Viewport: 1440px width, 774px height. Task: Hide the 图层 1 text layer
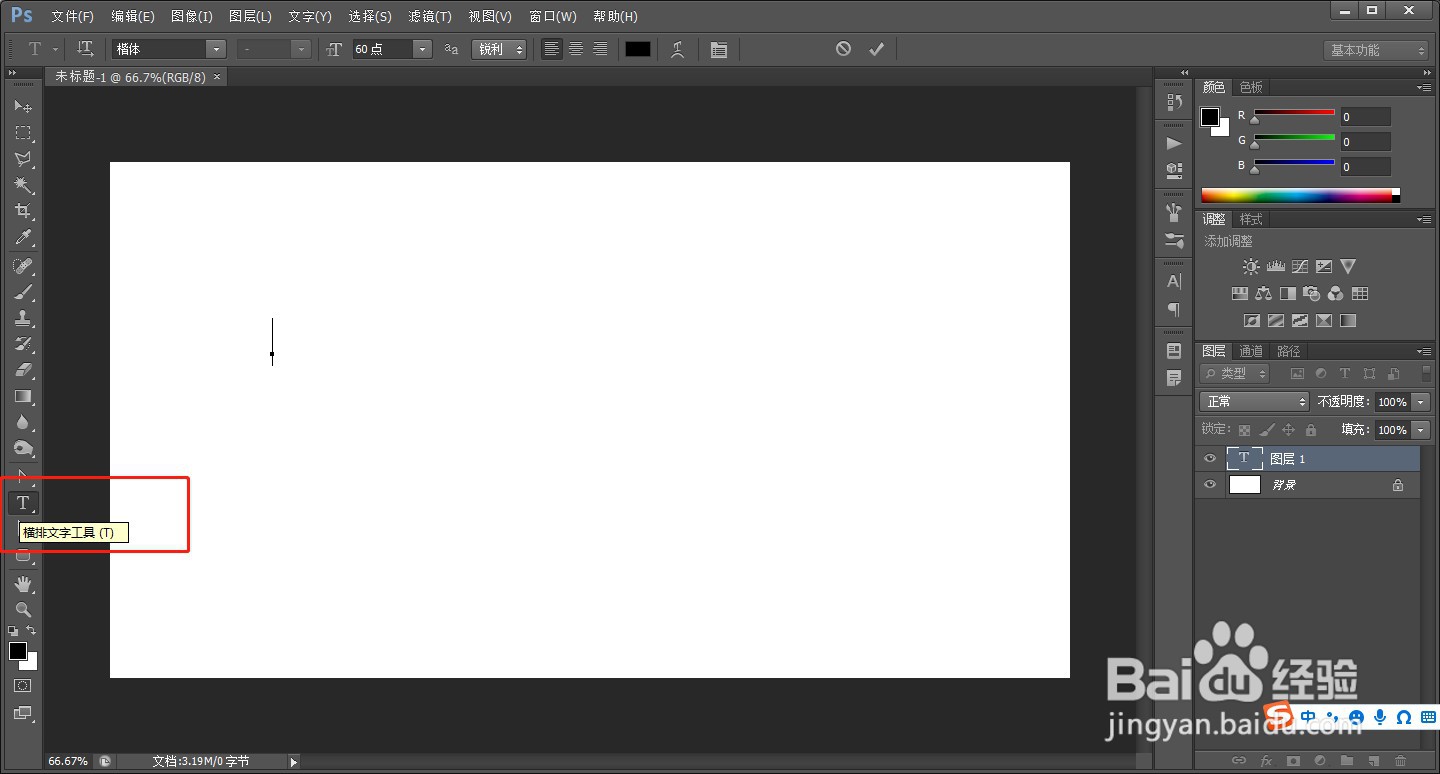pyautogui.click(x=1210, y=459)
